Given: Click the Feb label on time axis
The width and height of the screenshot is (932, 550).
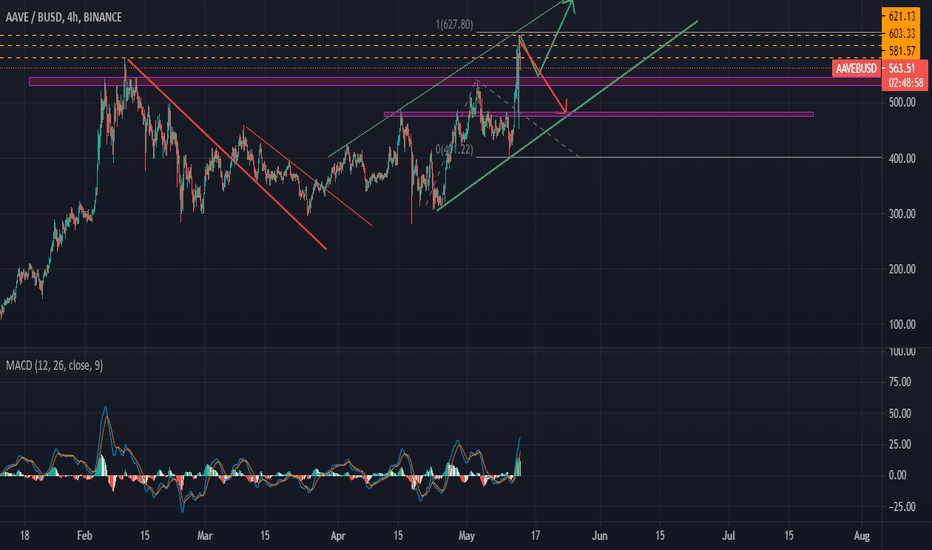Looking at the screenshot, I should point(84,536).
